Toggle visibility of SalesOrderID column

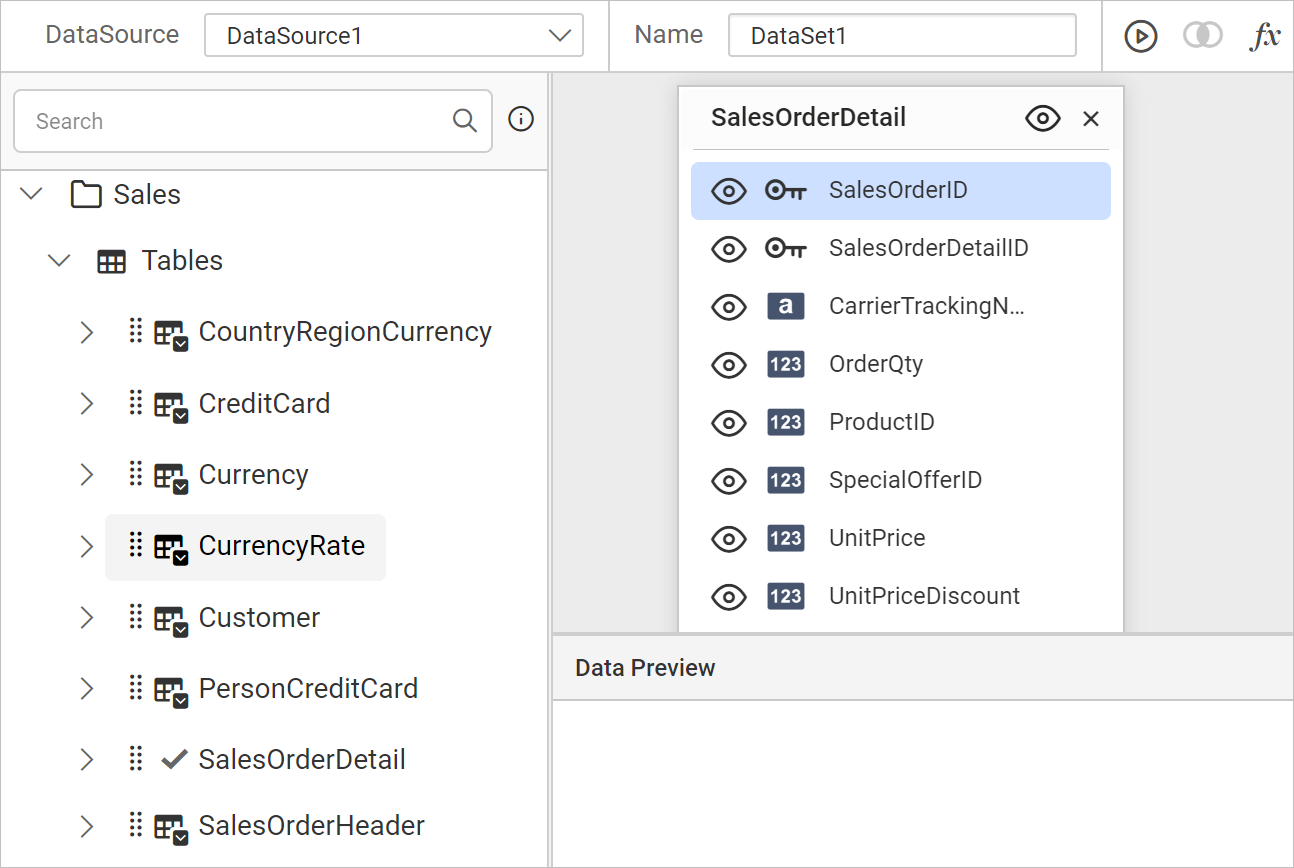point(729,191)
